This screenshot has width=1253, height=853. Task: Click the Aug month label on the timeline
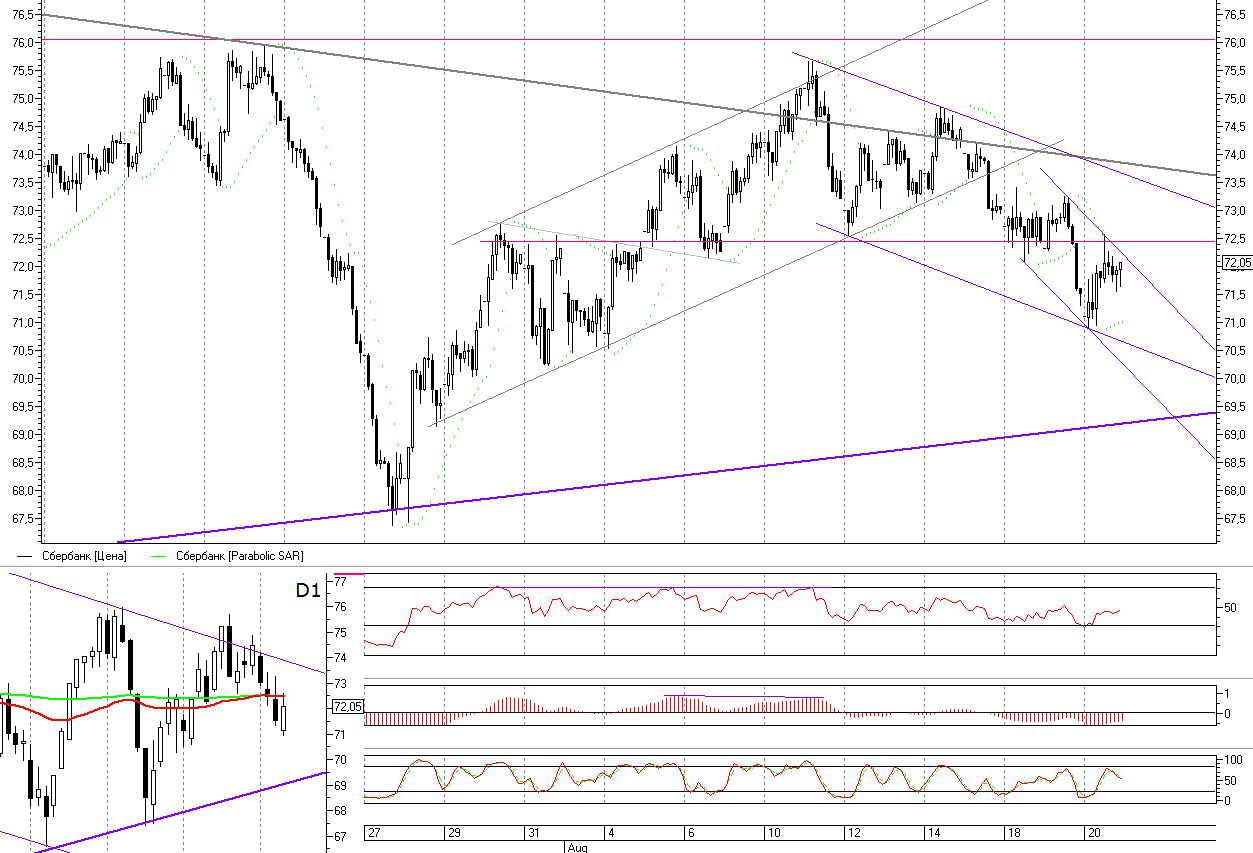pyautogui.click(x=575, y=847)
